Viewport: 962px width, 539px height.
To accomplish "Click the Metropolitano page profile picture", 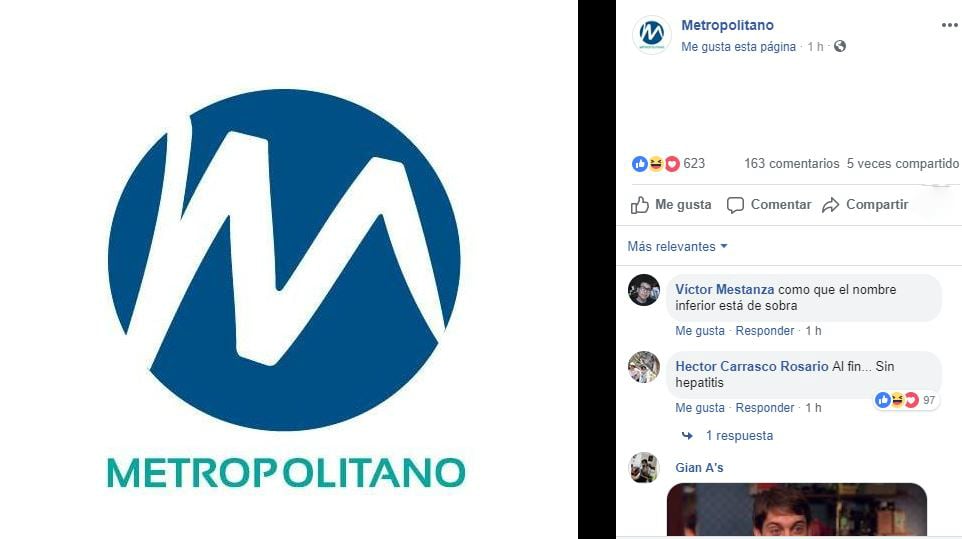I will click(652, 34).
